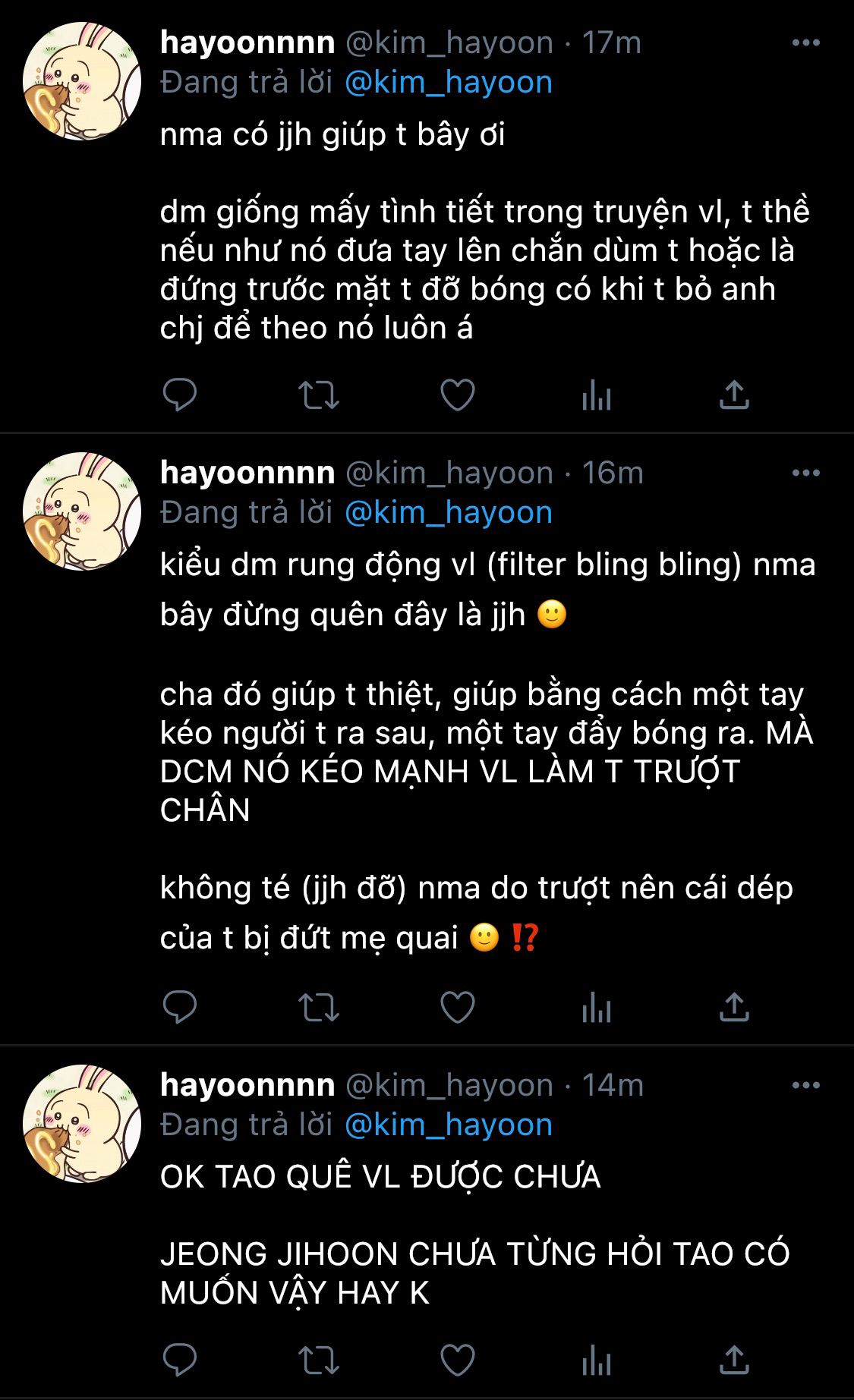Open the @kim_hayoon reply link in 14m tweet
This screenshot has width=854, height=1400.
click(449, 1125)
